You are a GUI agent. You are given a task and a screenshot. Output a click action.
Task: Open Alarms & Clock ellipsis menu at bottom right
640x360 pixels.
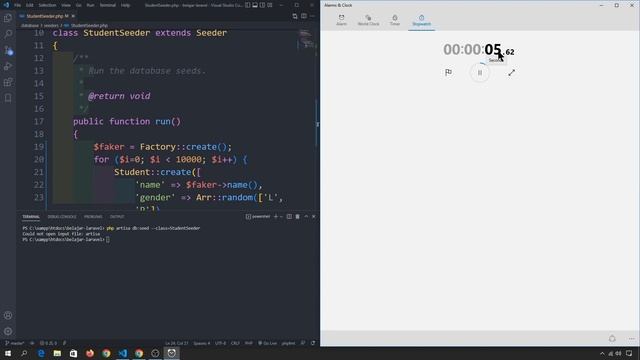631,339
